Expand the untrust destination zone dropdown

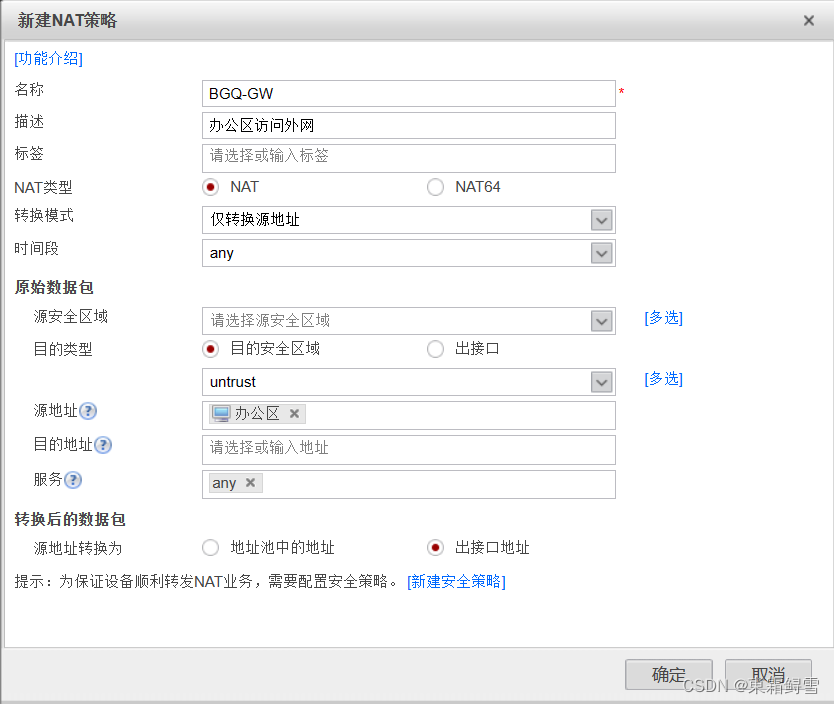click(602, 382)
